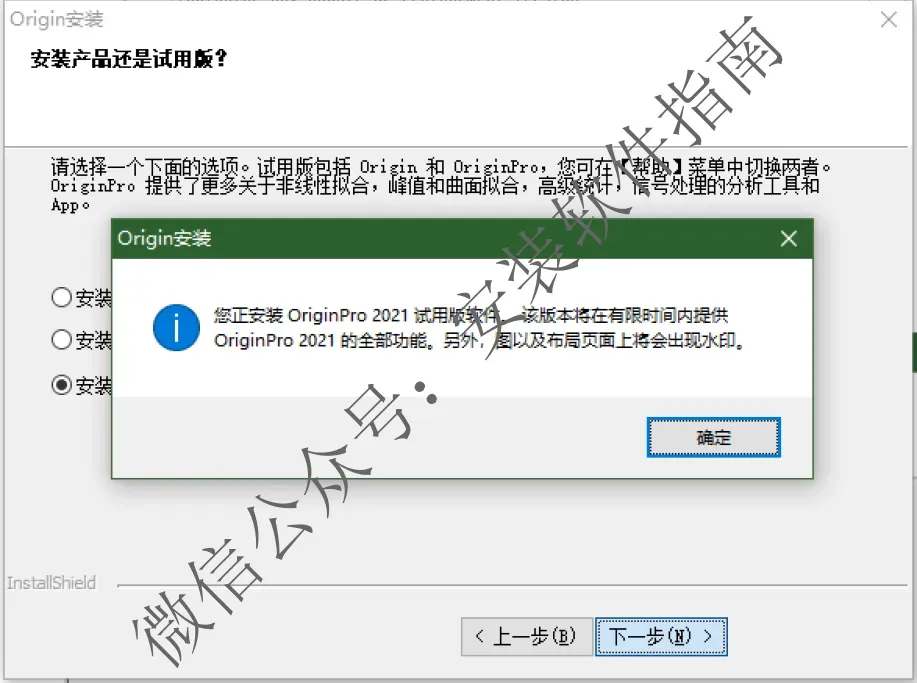Click the InstallShield label

tap(51, 583)
